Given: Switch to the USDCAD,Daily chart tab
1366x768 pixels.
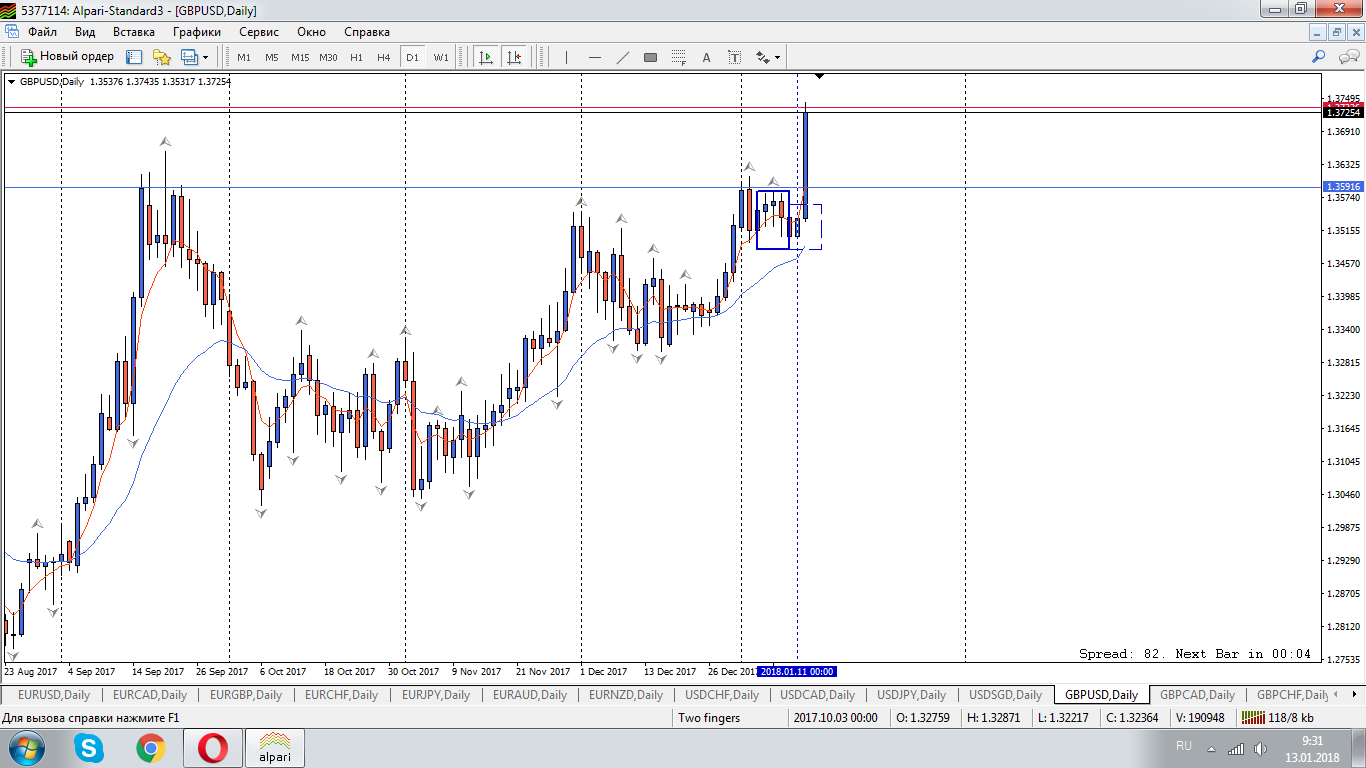Looking at the screenshot, I should coord(818,694).
